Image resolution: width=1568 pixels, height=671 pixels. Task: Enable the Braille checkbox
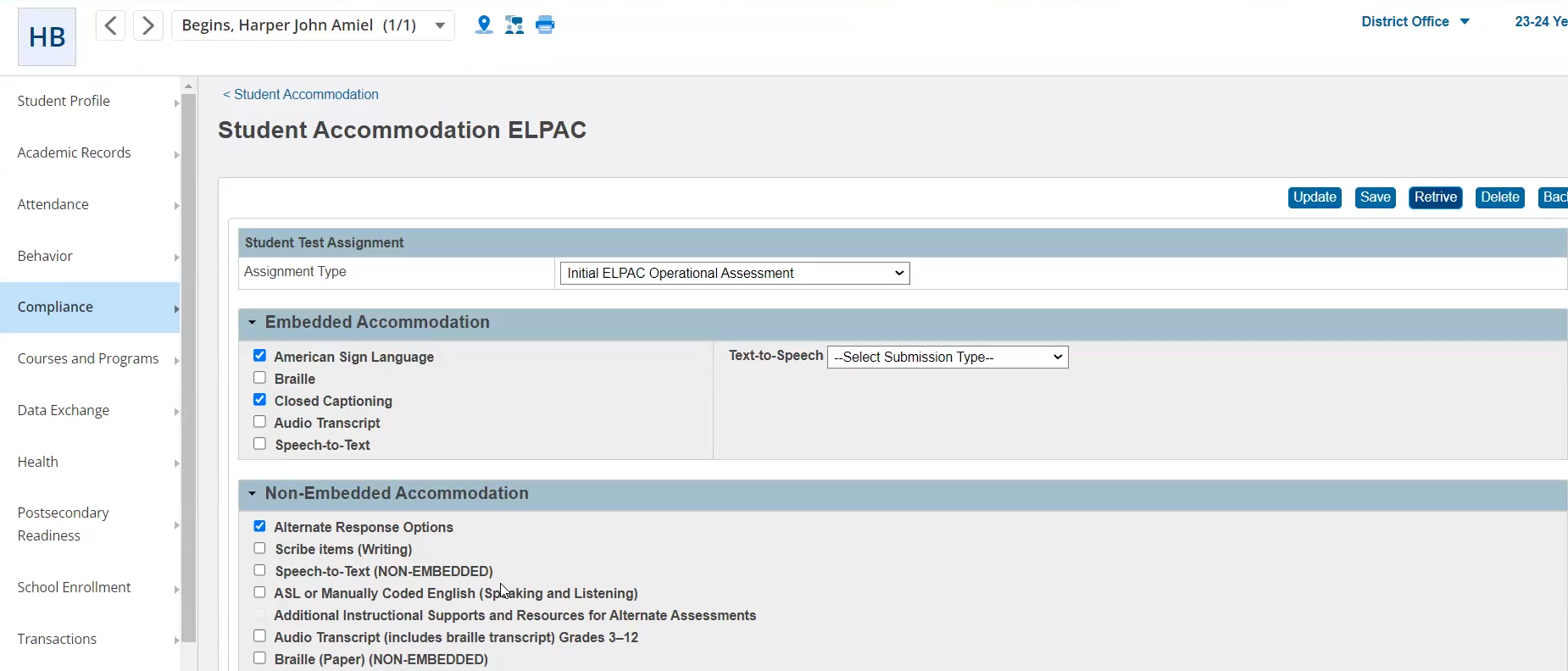coord(259,378)
